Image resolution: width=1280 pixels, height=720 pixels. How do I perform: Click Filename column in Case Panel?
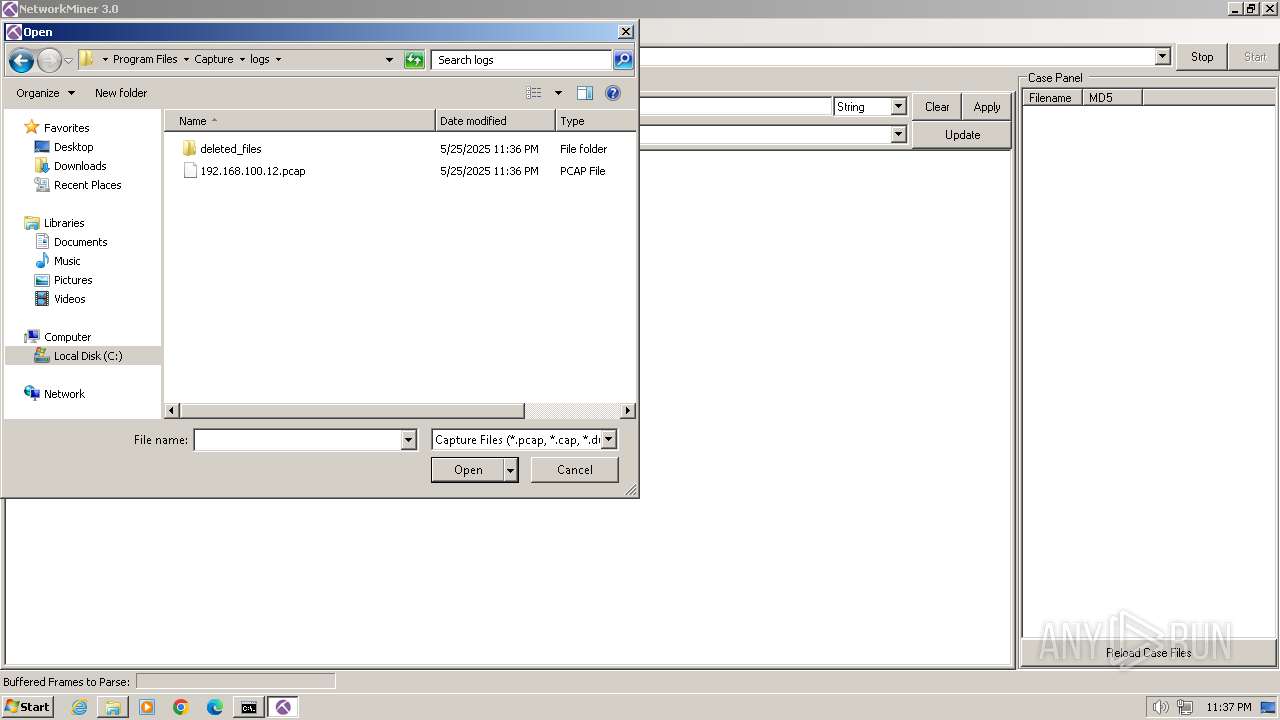(x=1052, y=98)
